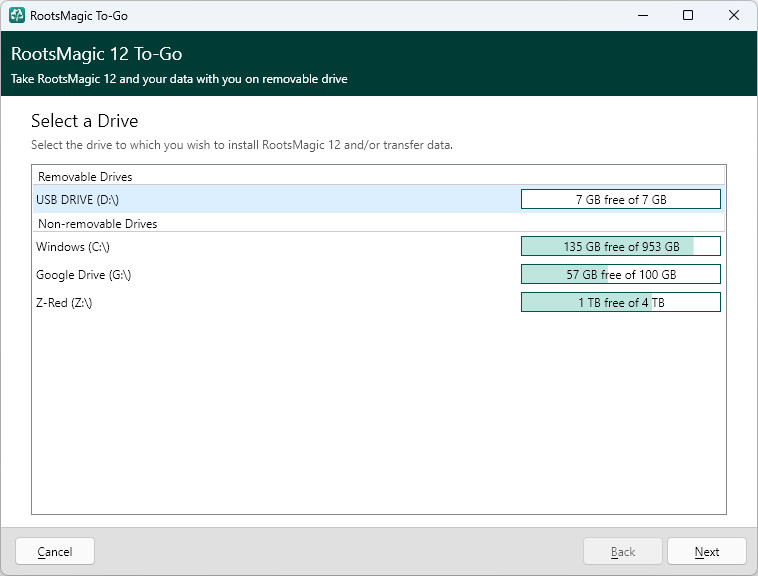
Task: Click the '1 TB free of 4 TB' bar
Action: click(x=621, y=302)
